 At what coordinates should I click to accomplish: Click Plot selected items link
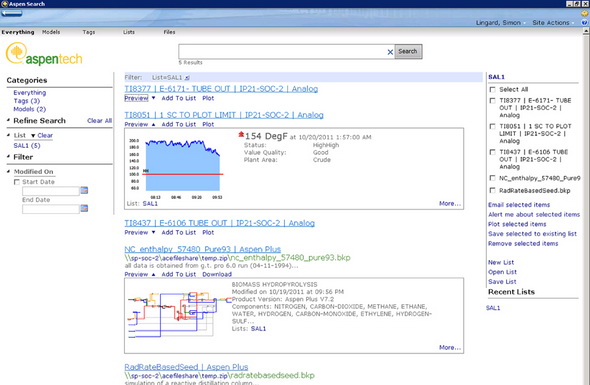click(x=517, y=224)
